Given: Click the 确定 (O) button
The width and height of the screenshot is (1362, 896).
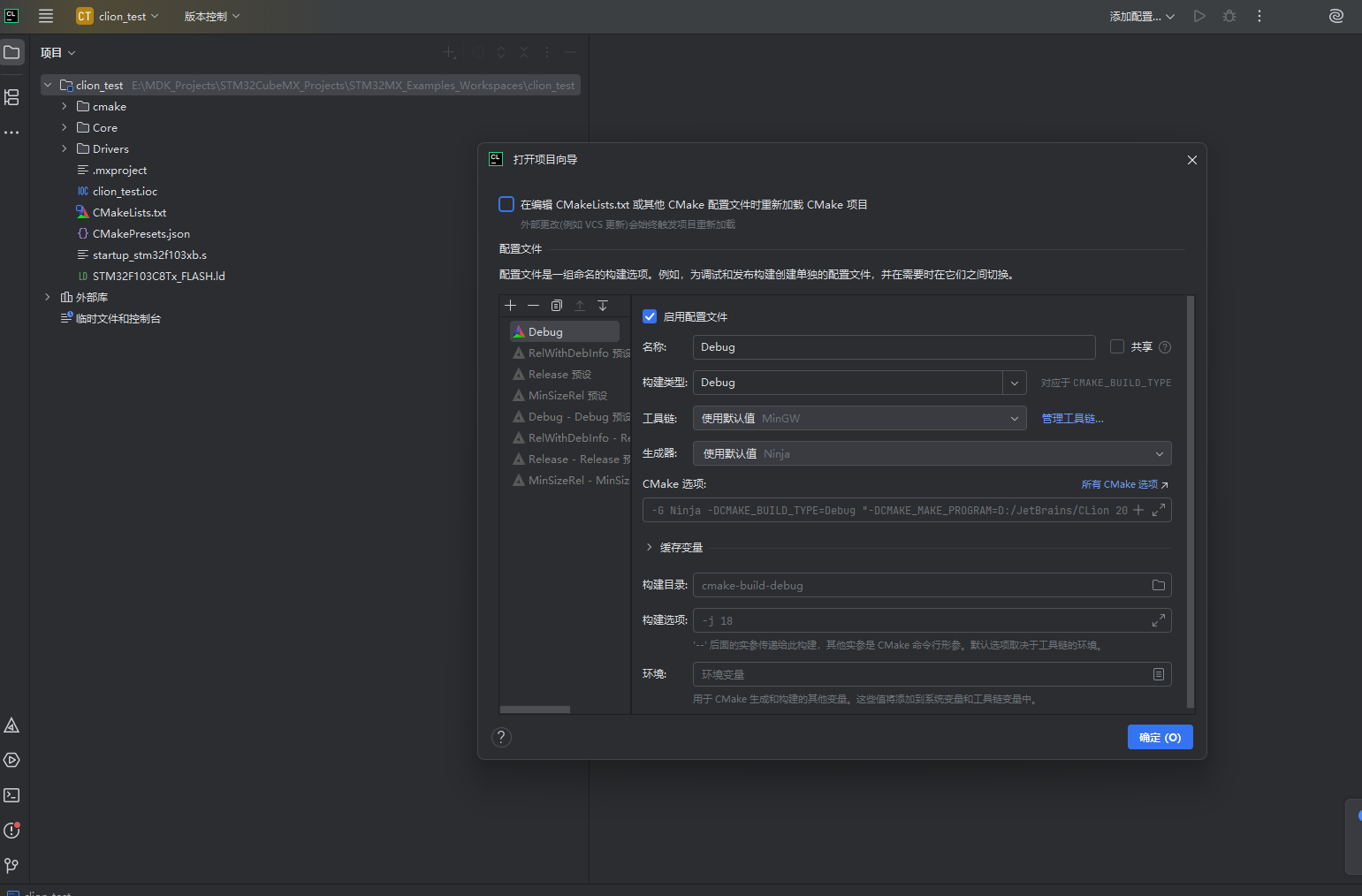Looking at the screenshot, I should (x=1160, y=737).
